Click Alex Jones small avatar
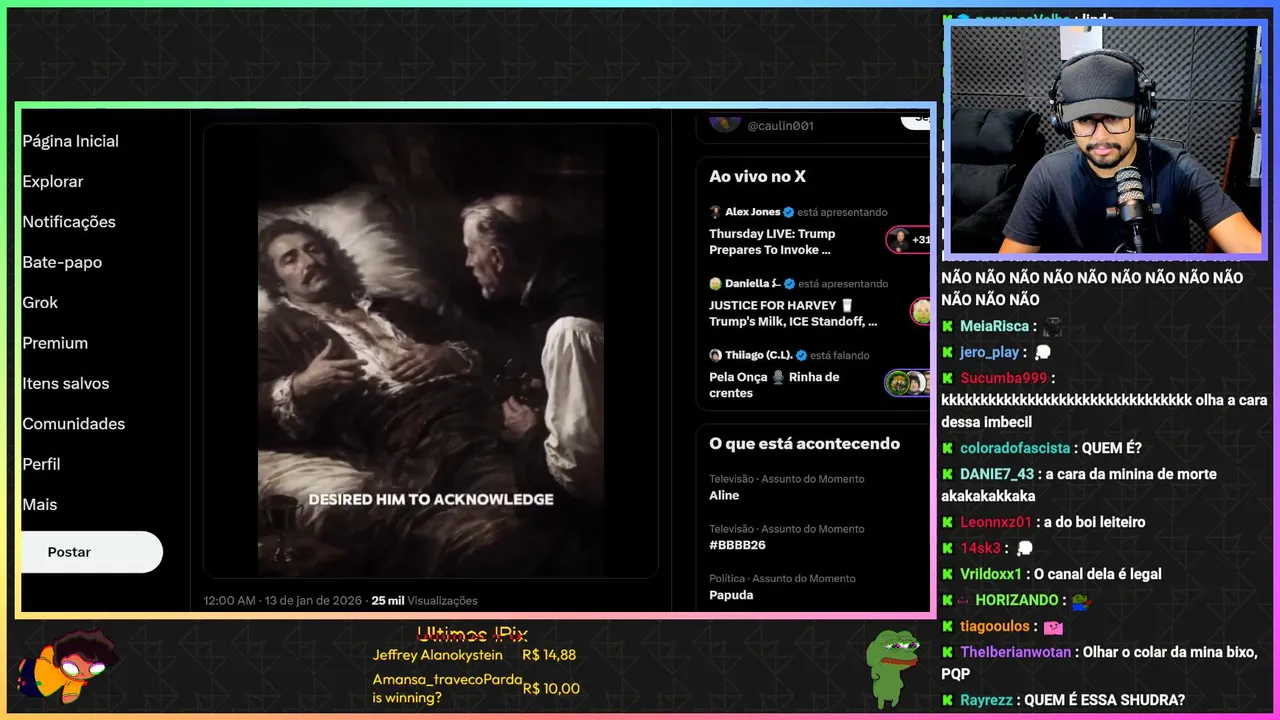Viewport: 1280px width, 720px height. (715, 212)
